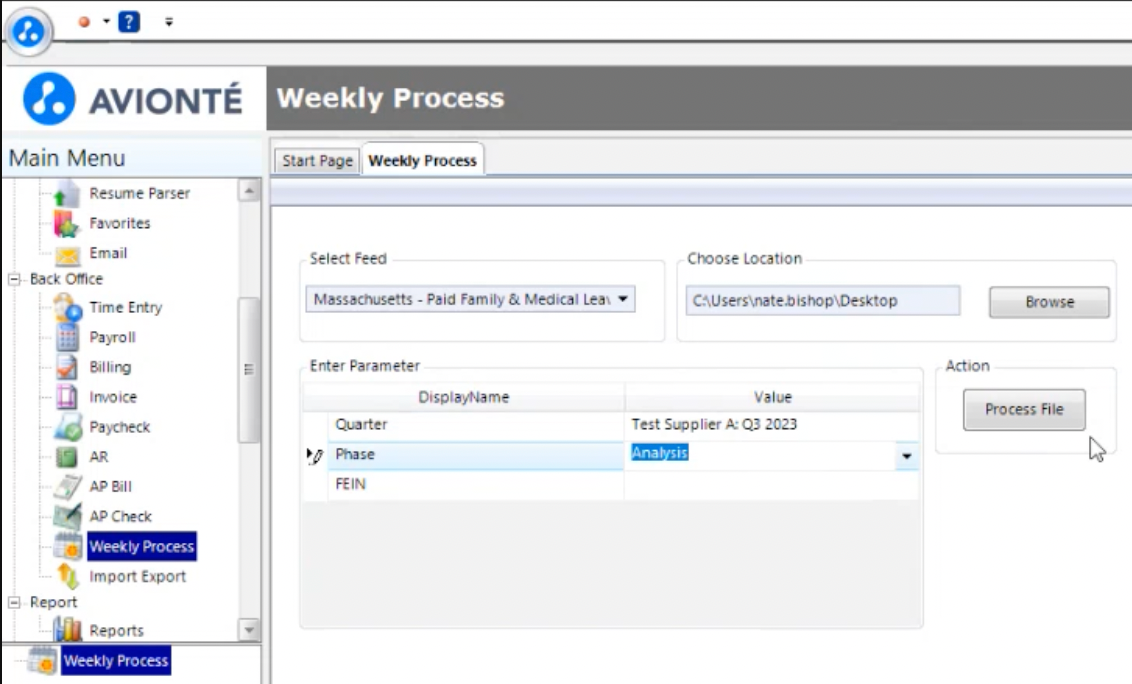This screenshot has height=684, width=1132.
Task: Select the Quarter parameter row name
Action: click(x=361, y=425)
